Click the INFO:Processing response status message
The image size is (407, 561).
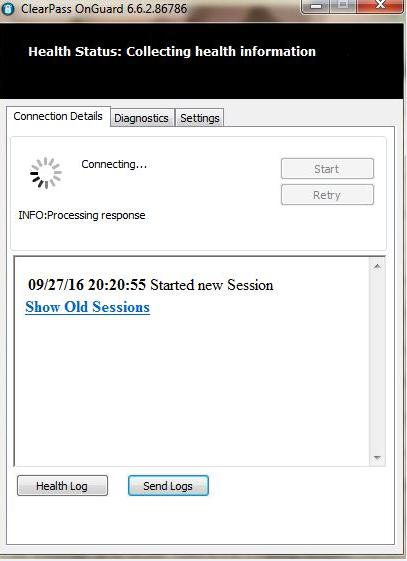(x=82, y=215)
